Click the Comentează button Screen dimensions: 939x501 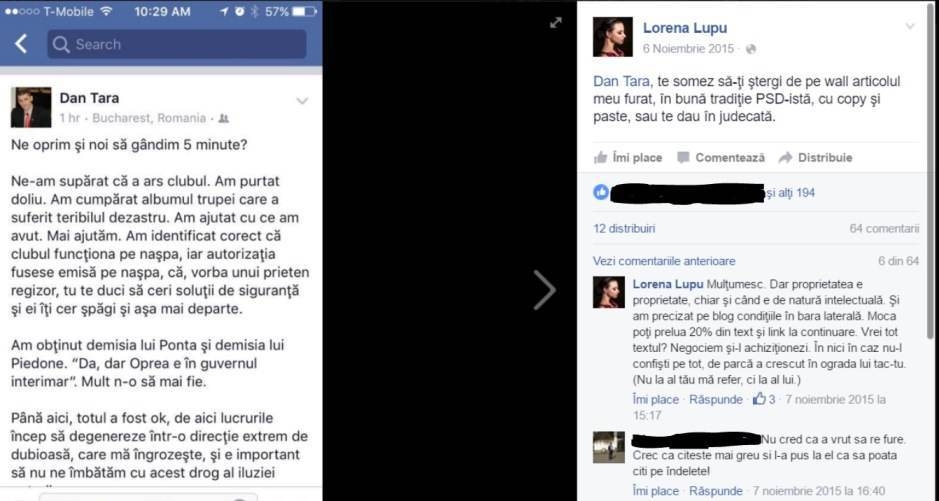[721, 157]
